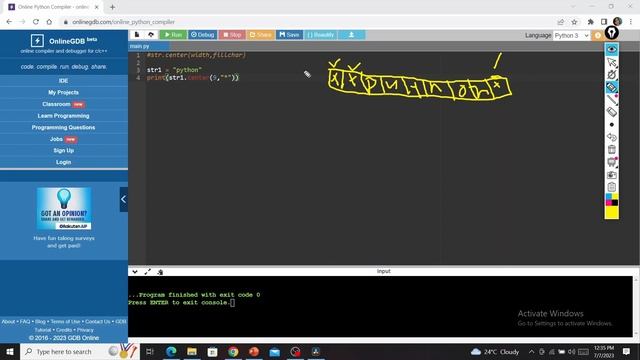Click the black lightbulb annotation launcher icon

(611, 33)
